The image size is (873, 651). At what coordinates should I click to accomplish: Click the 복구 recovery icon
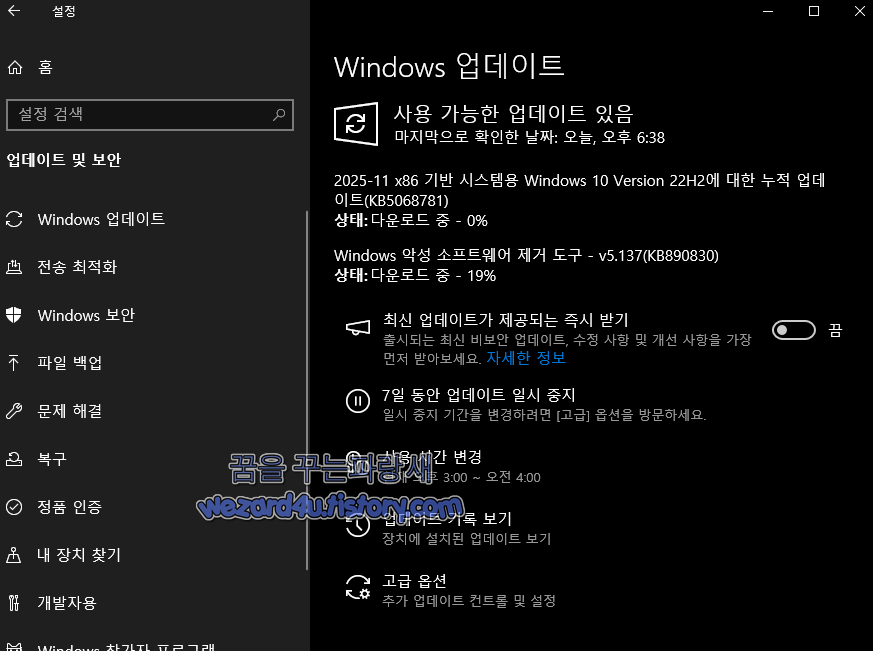pyautogui.click(x=14, y=459)
